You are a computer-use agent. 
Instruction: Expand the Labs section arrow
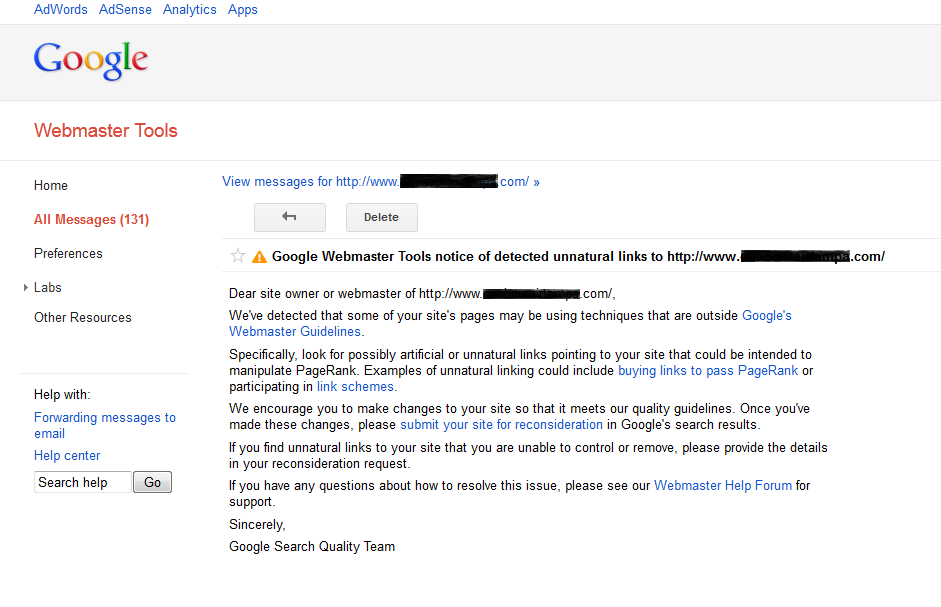coord(26,288)
